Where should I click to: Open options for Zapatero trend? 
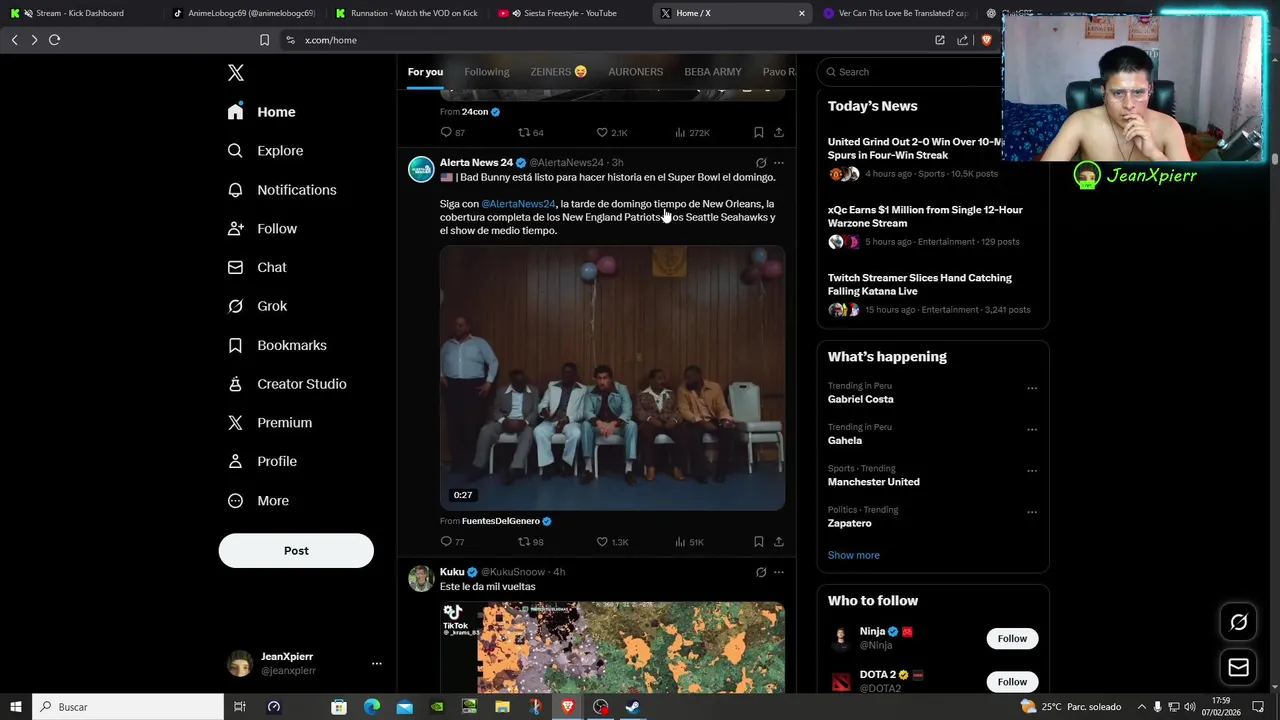[x=1032, y=512]
